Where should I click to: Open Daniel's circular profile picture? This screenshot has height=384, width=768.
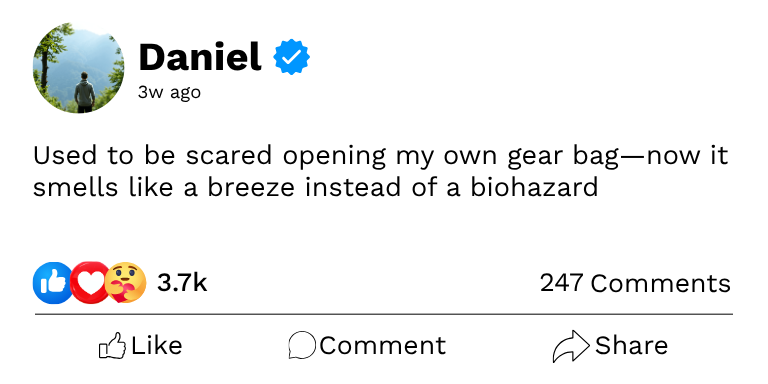point(78,68)
